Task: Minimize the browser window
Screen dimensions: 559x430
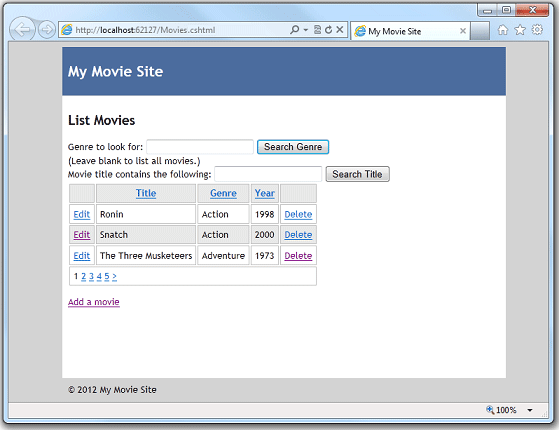Action: click(487, 10)
